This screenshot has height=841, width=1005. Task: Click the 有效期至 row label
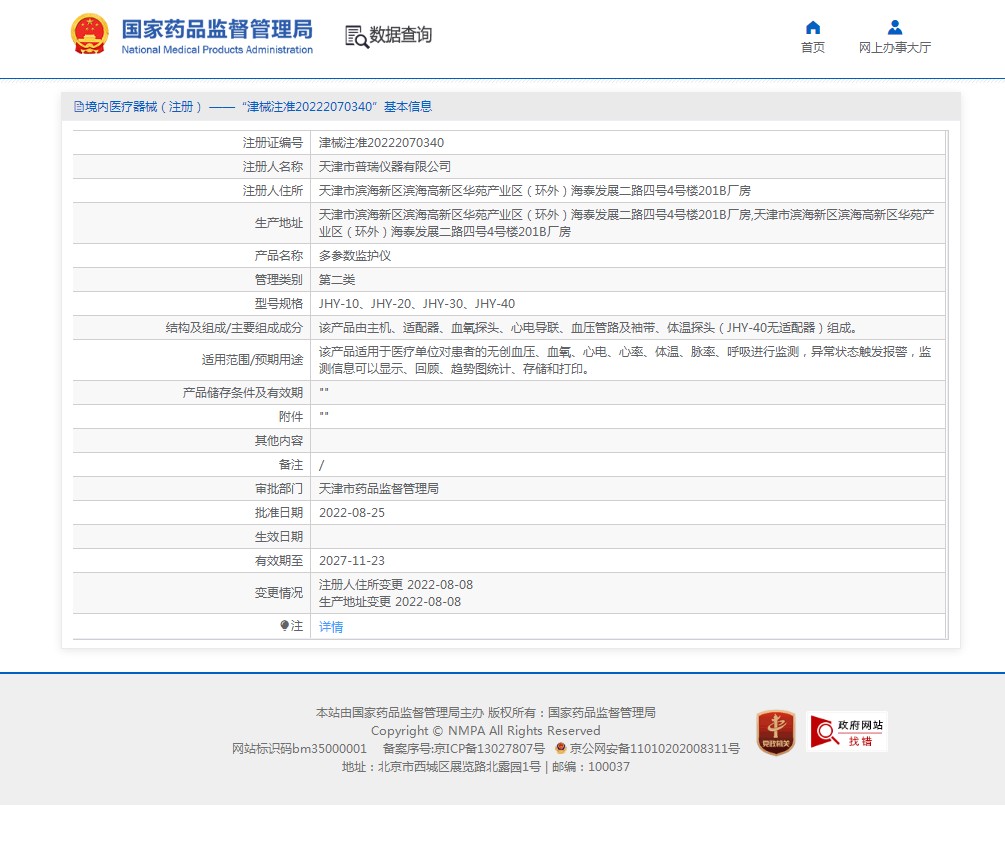point(278,561)
